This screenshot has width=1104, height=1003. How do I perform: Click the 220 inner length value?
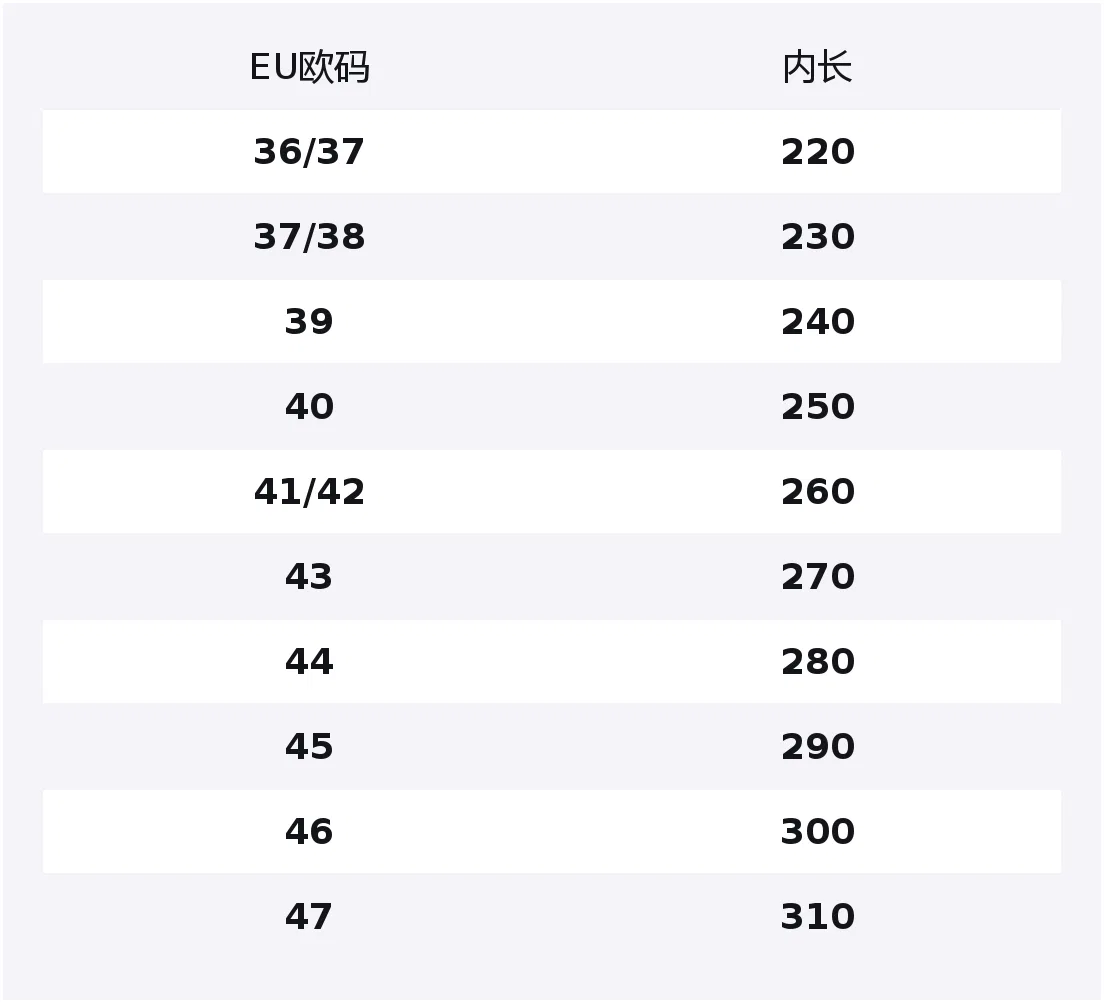(818, 152)
